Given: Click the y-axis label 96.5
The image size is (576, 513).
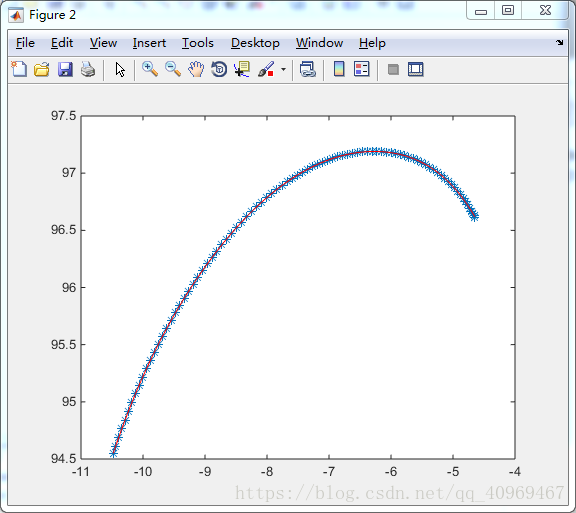Looking at the screenshot, I should coord(64,230).
